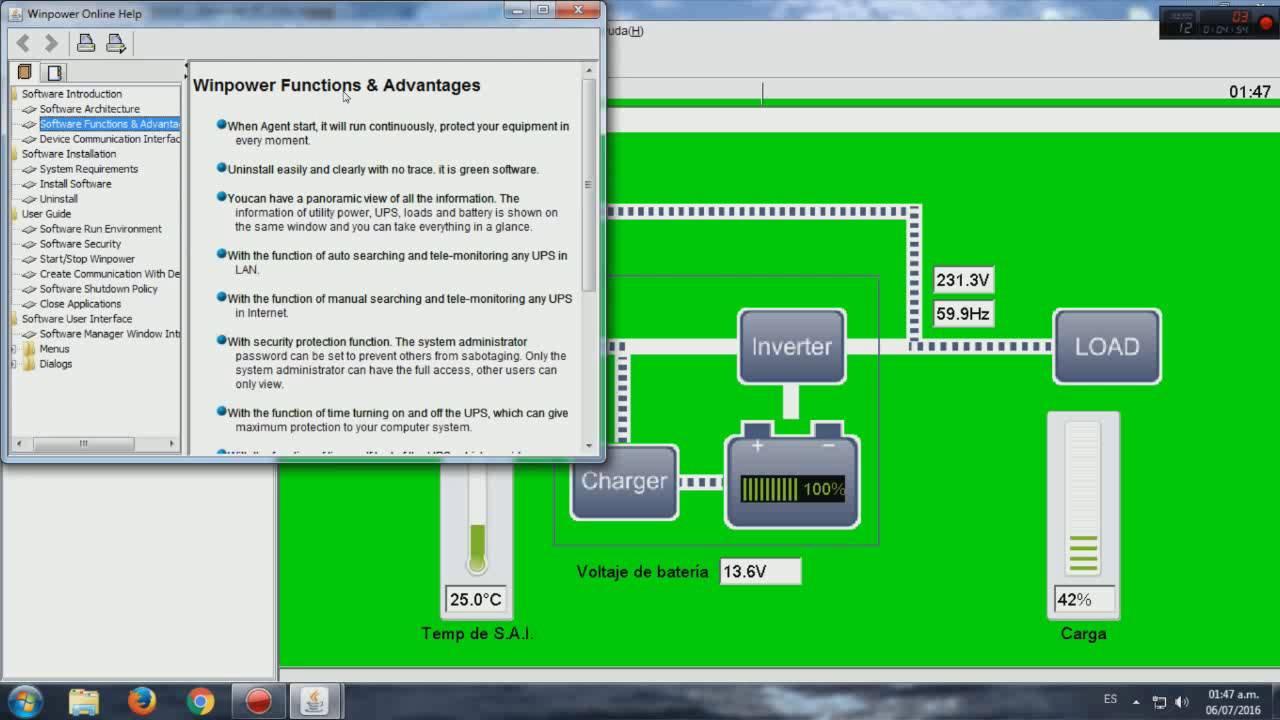1280x720 pixels.
Task: Open the Ayuda(H) menu
Action: coord(625,29)
